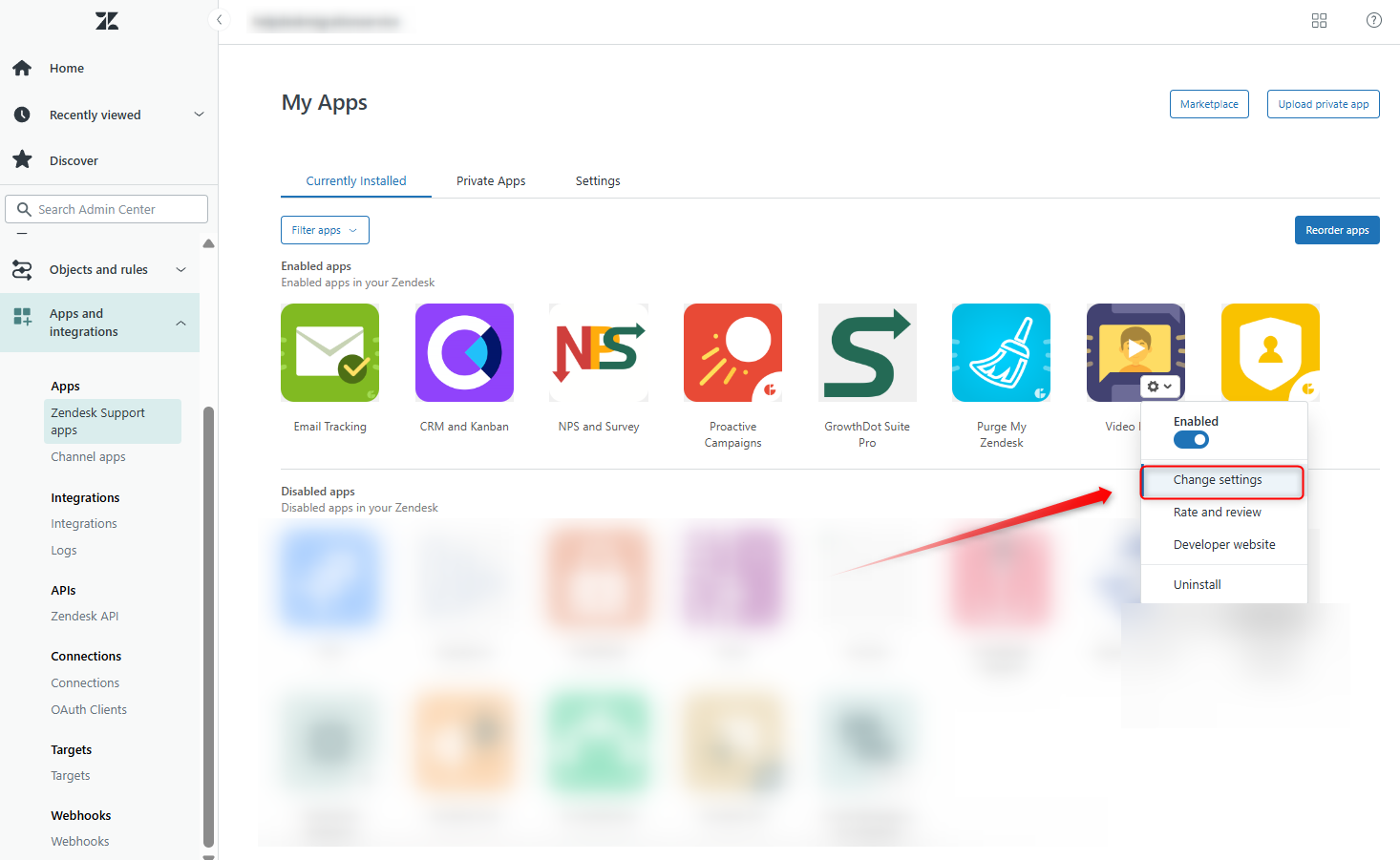Click the Purge My Zendesk label

pyautogui.click(x=1001, y=434)
